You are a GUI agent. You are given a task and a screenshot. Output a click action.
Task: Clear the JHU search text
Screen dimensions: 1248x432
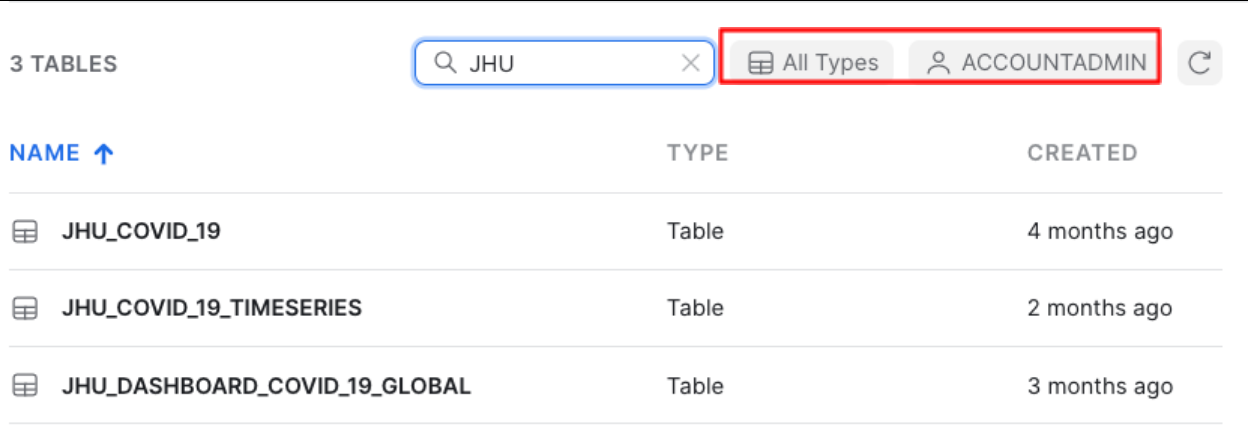[690, 63]
